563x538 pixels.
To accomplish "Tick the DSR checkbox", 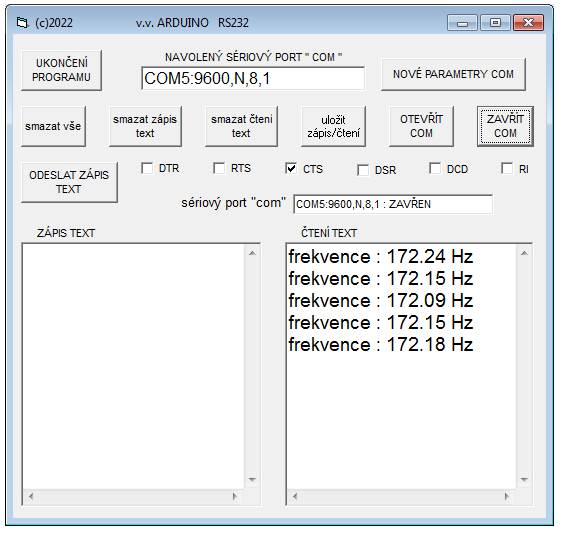I will pos(363,170).
